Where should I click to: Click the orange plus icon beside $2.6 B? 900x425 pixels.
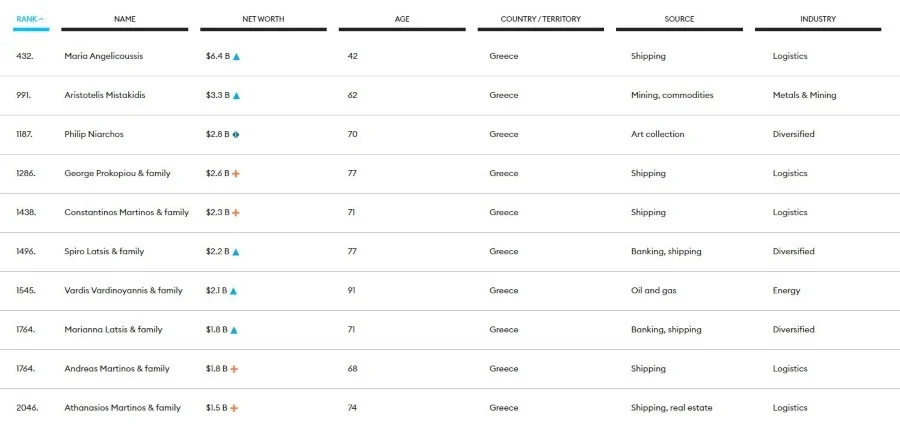pos(236,174)
